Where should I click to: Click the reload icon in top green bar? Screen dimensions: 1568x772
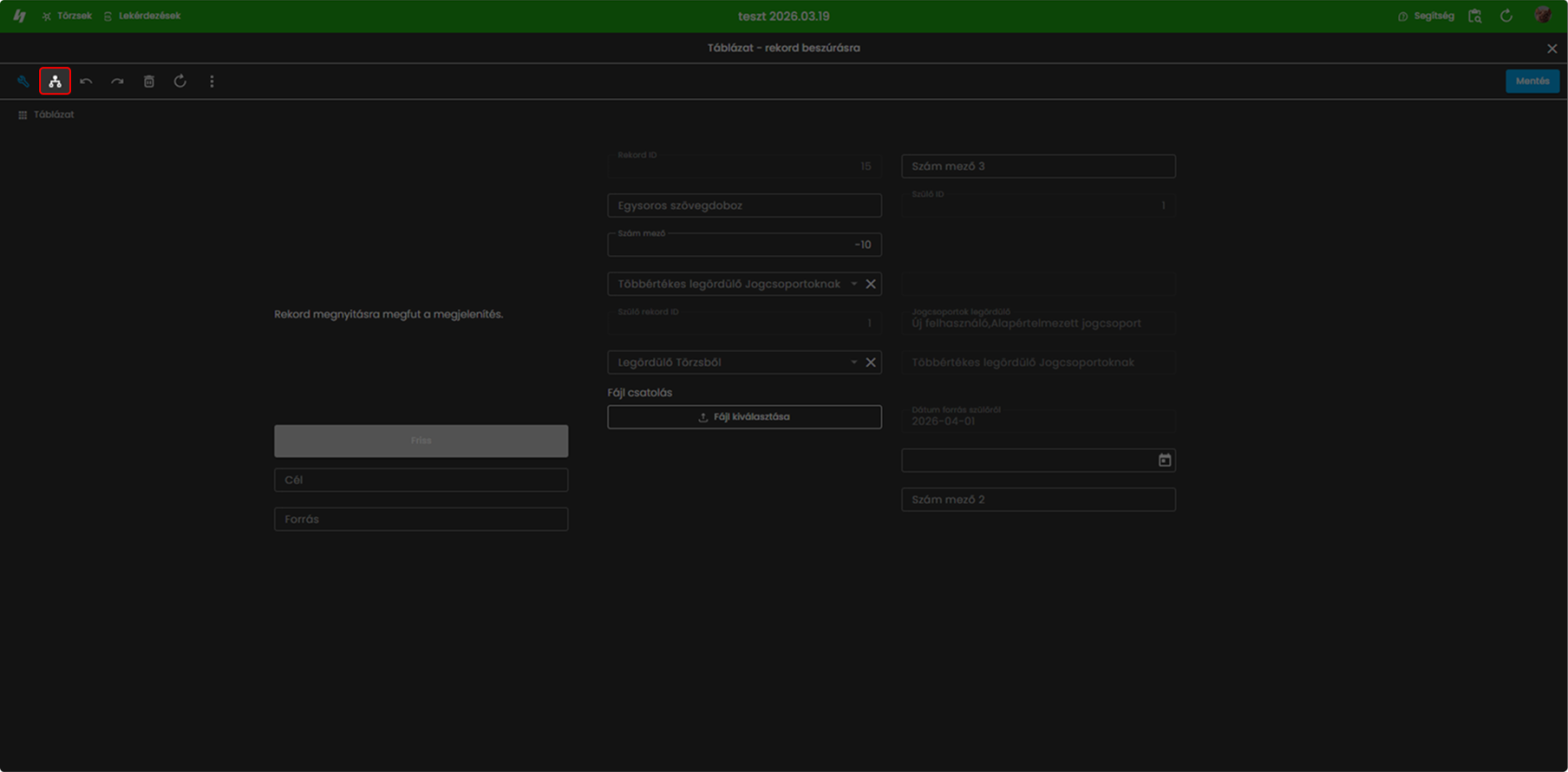[x=1506, y=16]
